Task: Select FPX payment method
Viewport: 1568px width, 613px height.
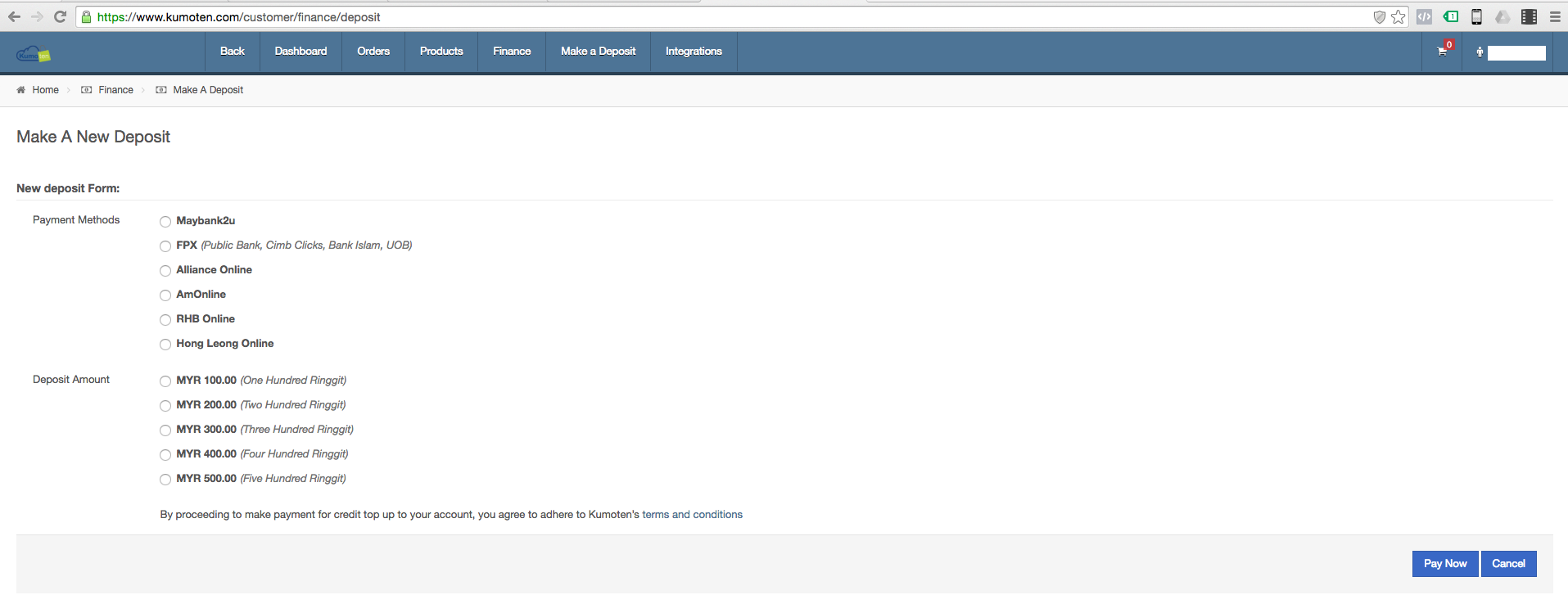Action: click(165, 246)
